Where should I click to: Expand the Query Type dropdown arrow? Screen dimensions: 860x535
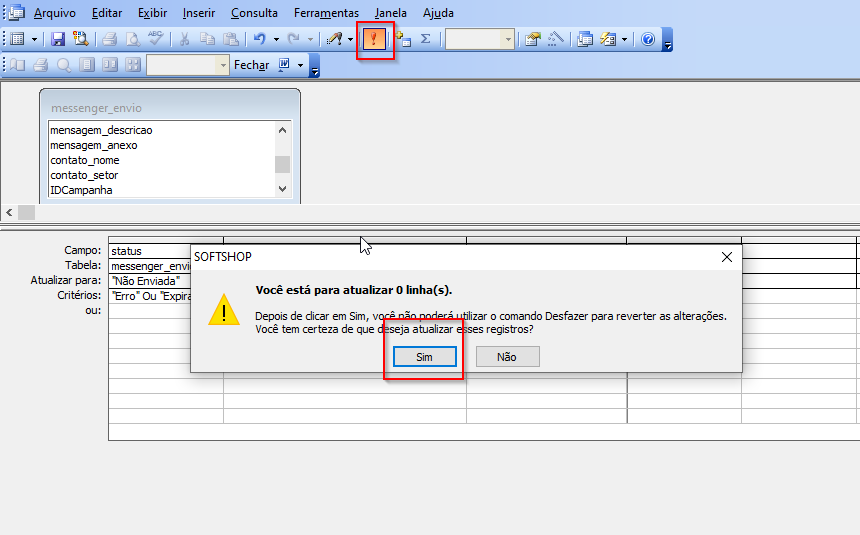coord(351,39)
